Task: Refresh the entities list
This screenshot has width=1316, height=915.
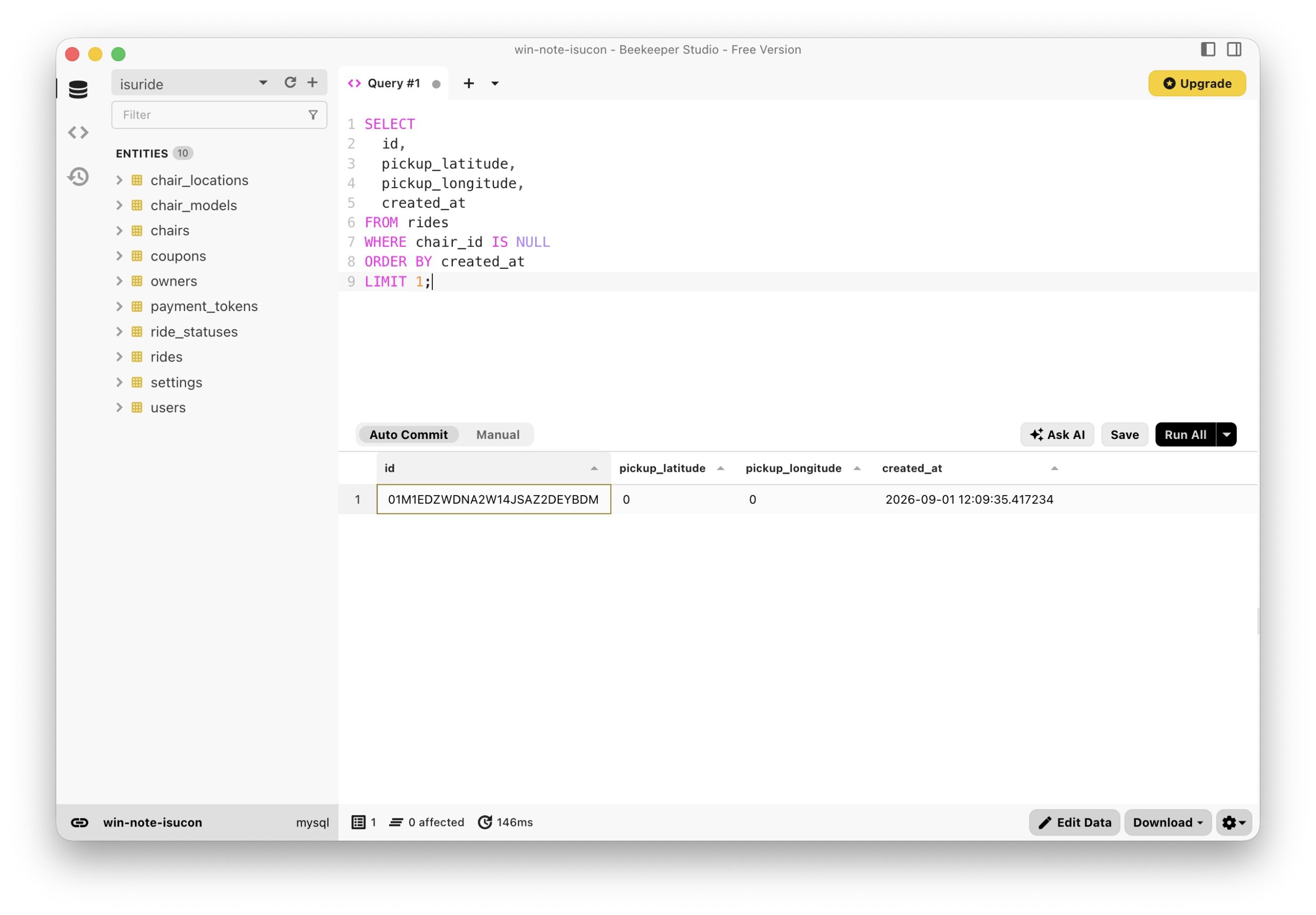Action: click(290, 83)
